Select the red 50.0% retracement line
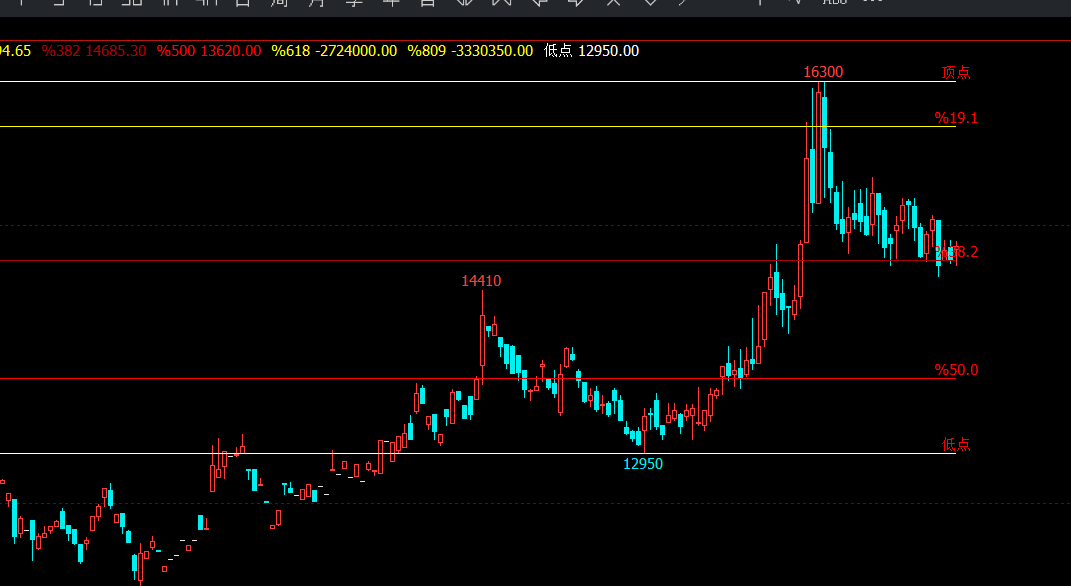Image resolution: width=1071 pixels, height=586 pixels. (477, 378)
